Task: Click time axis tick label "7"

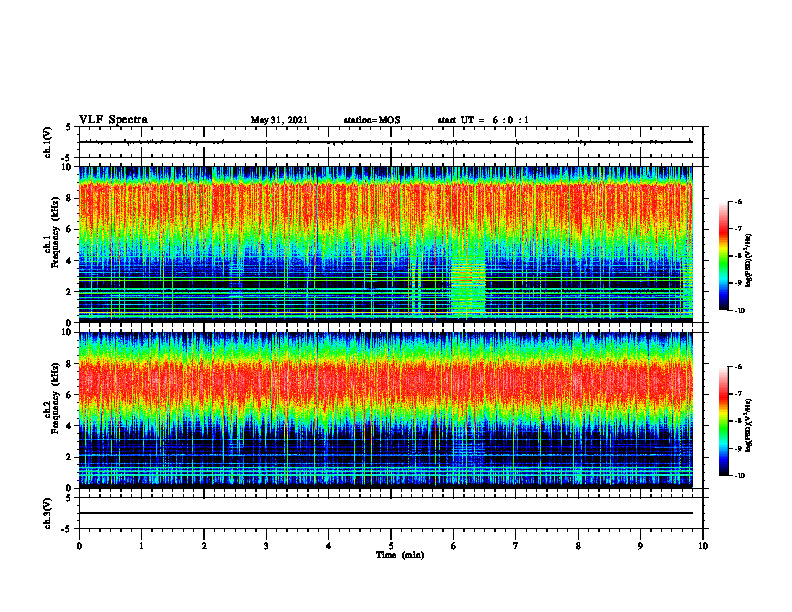Action: [x=516, y=546]
